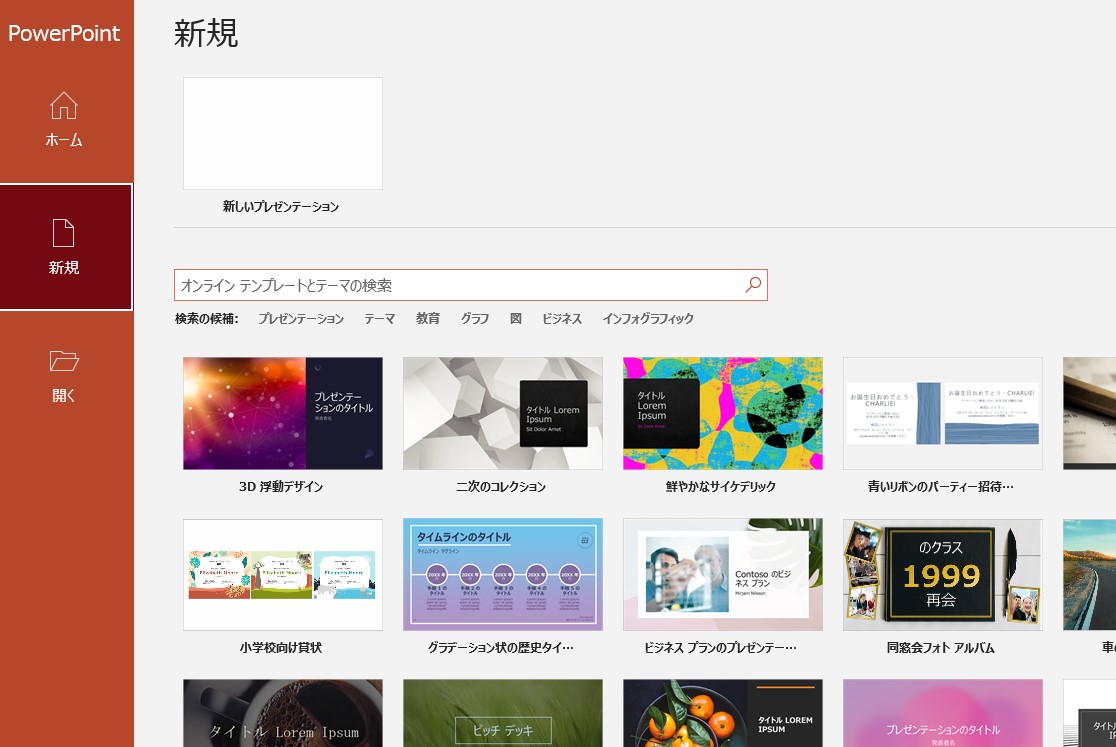1116x747 pixels.
Task: Click the 二次のコレクション caption text
Action: click(500, 487)
